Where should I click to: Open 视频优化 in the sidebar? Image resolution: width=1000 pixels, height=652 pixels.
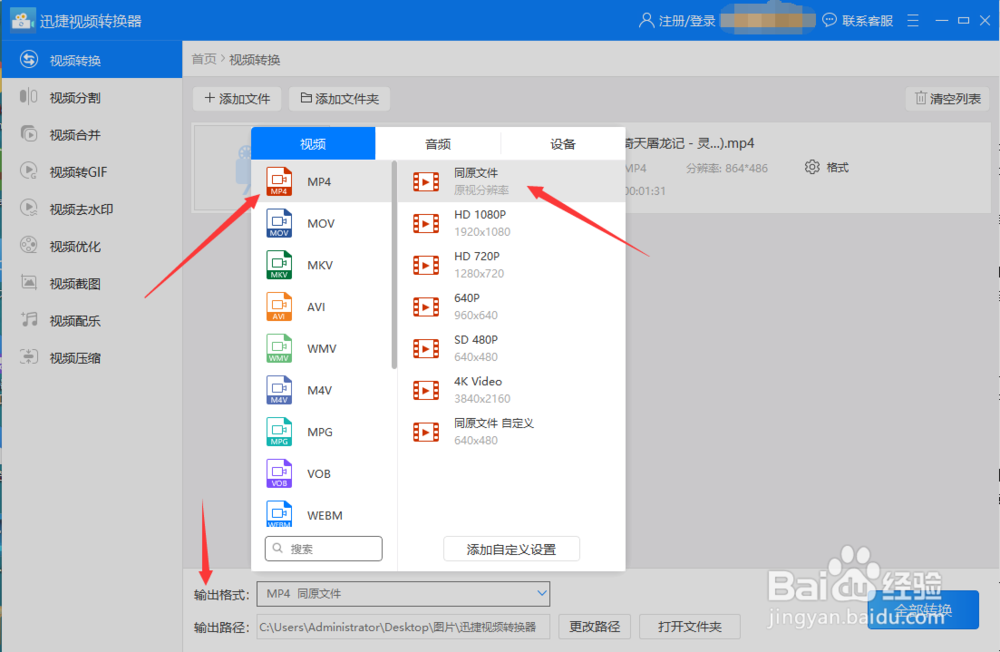(x=92, y=246)
